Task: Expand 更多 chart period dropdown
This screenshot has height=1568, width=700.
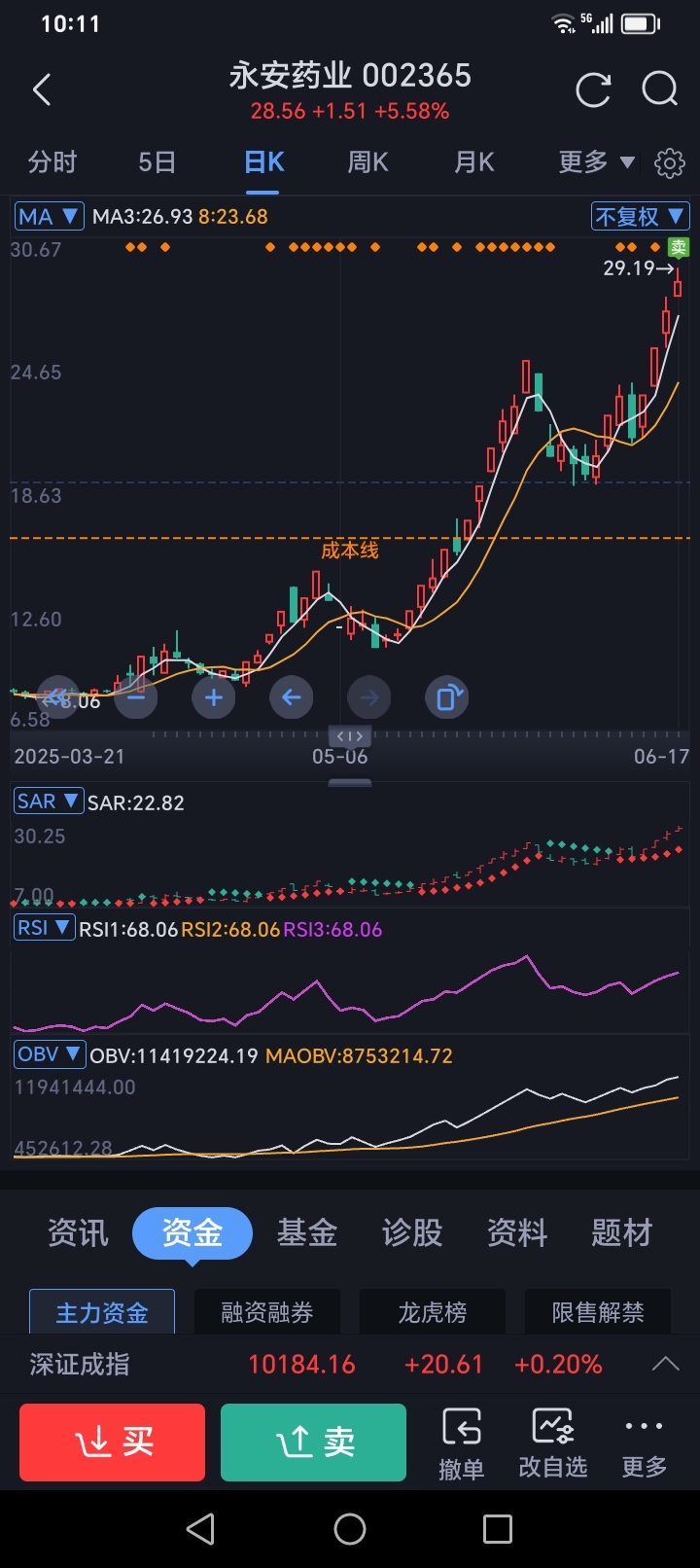Action: point(596,162)
